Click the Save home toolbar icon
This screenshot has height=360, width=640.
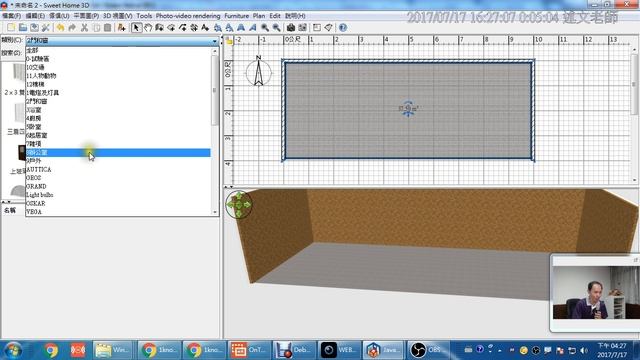point(34,28)
